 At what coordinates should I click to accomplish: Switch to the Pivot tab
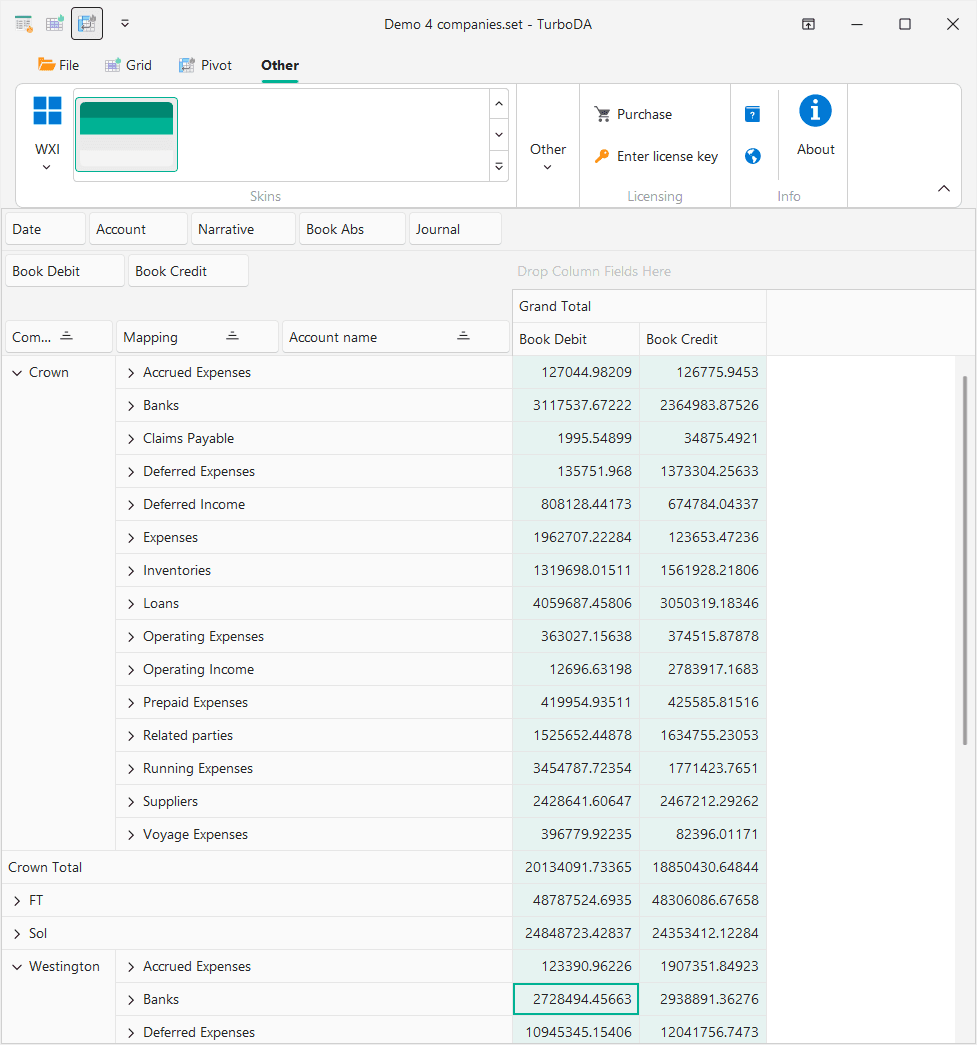[206, 65]
